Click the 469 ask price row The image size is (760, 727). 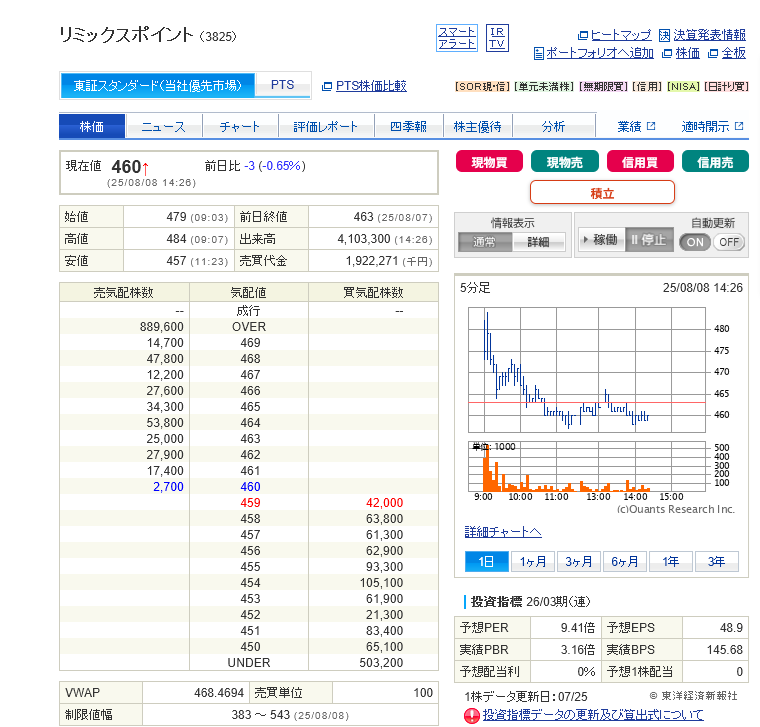(250, 343)
